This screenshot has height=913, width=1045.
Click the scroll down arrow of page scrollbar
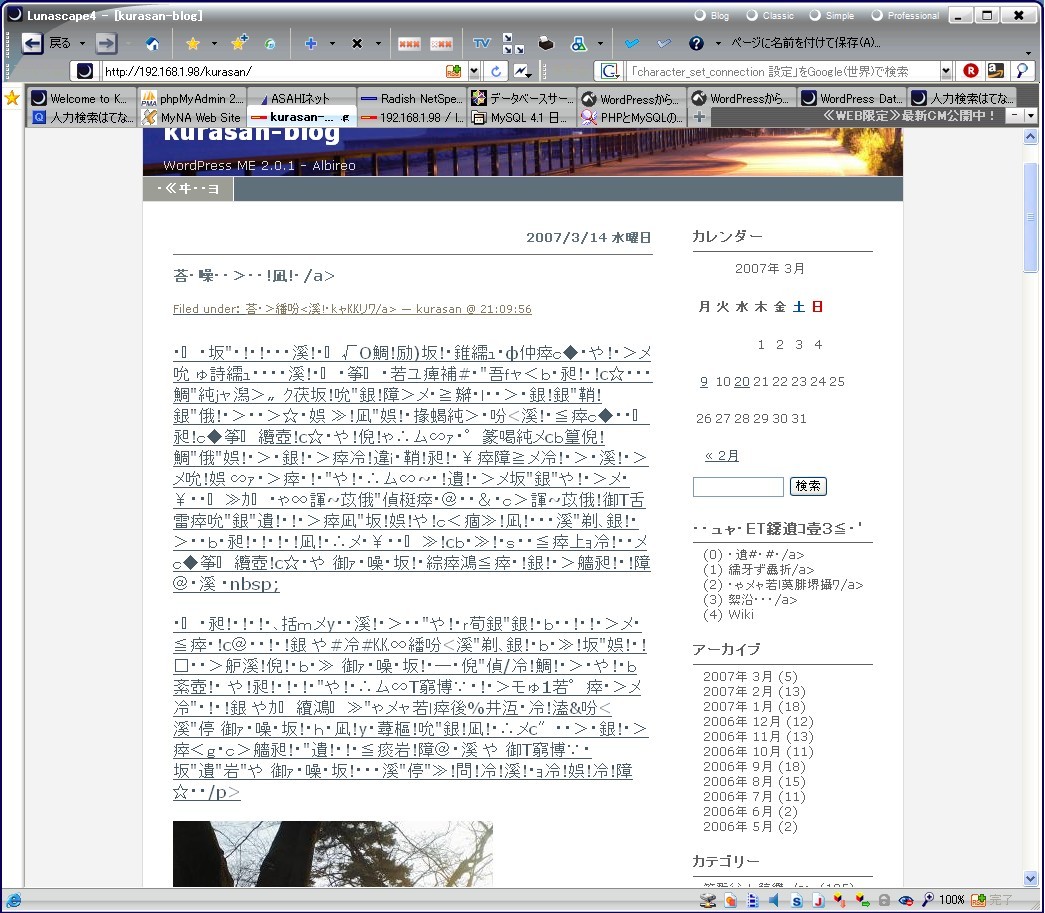[x=1030, y=879]
